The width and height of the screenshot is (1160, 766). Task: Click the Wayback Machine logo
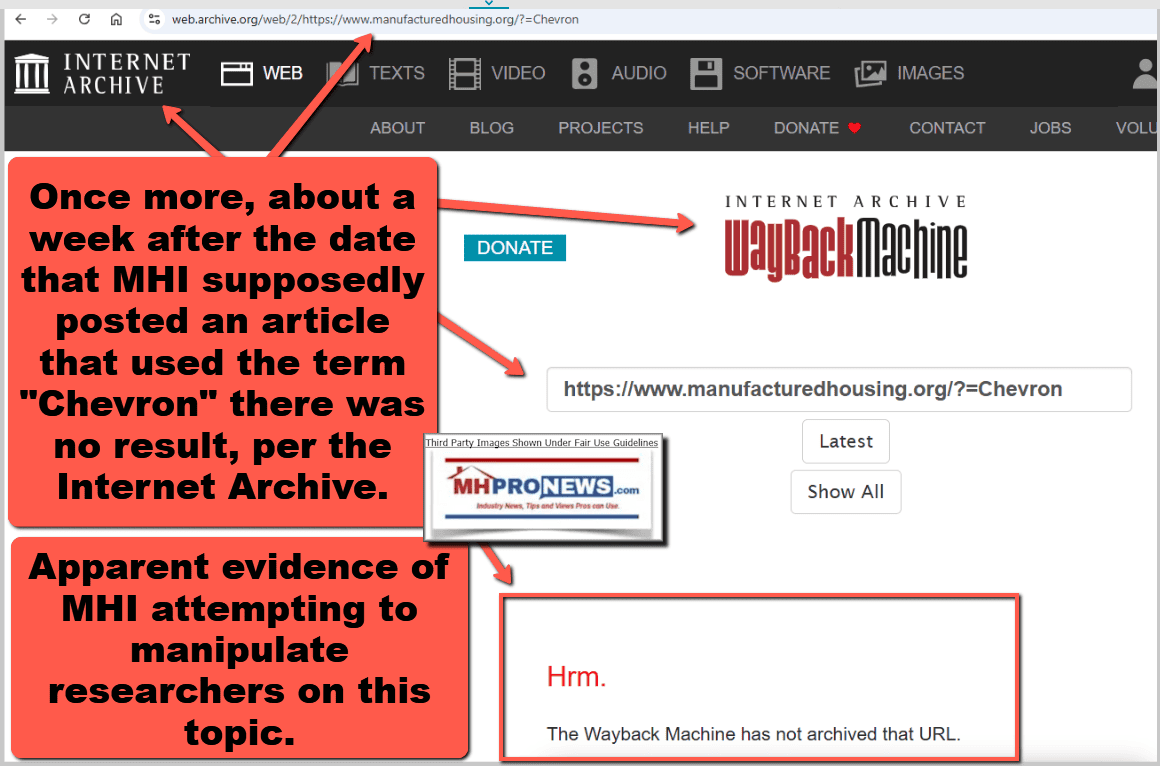pyautogui.click(x=846, y=237)
